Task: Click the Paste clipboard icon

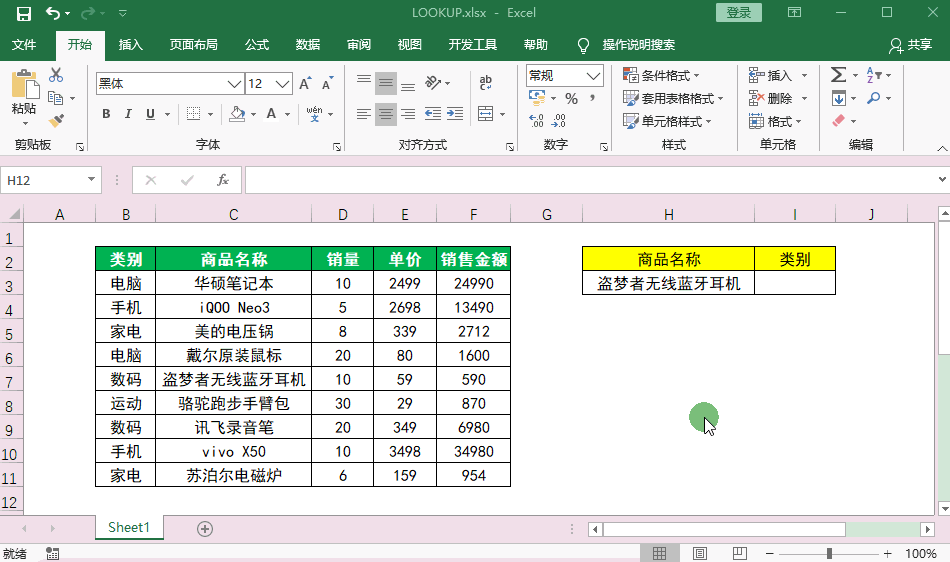Action: pos(24,84)
